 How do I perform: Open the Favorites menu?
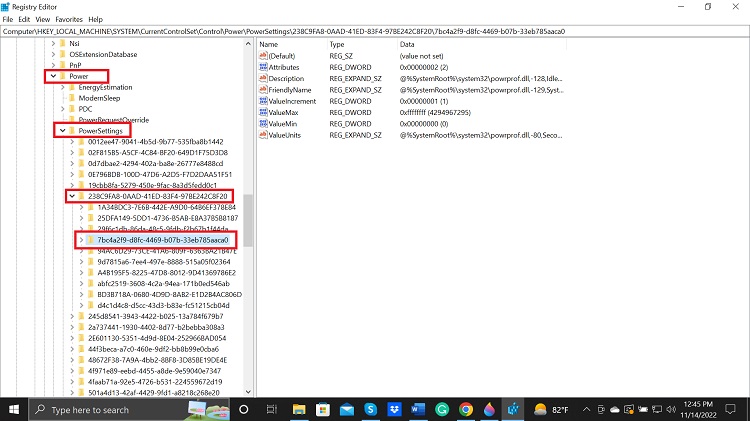coord(69,19)
